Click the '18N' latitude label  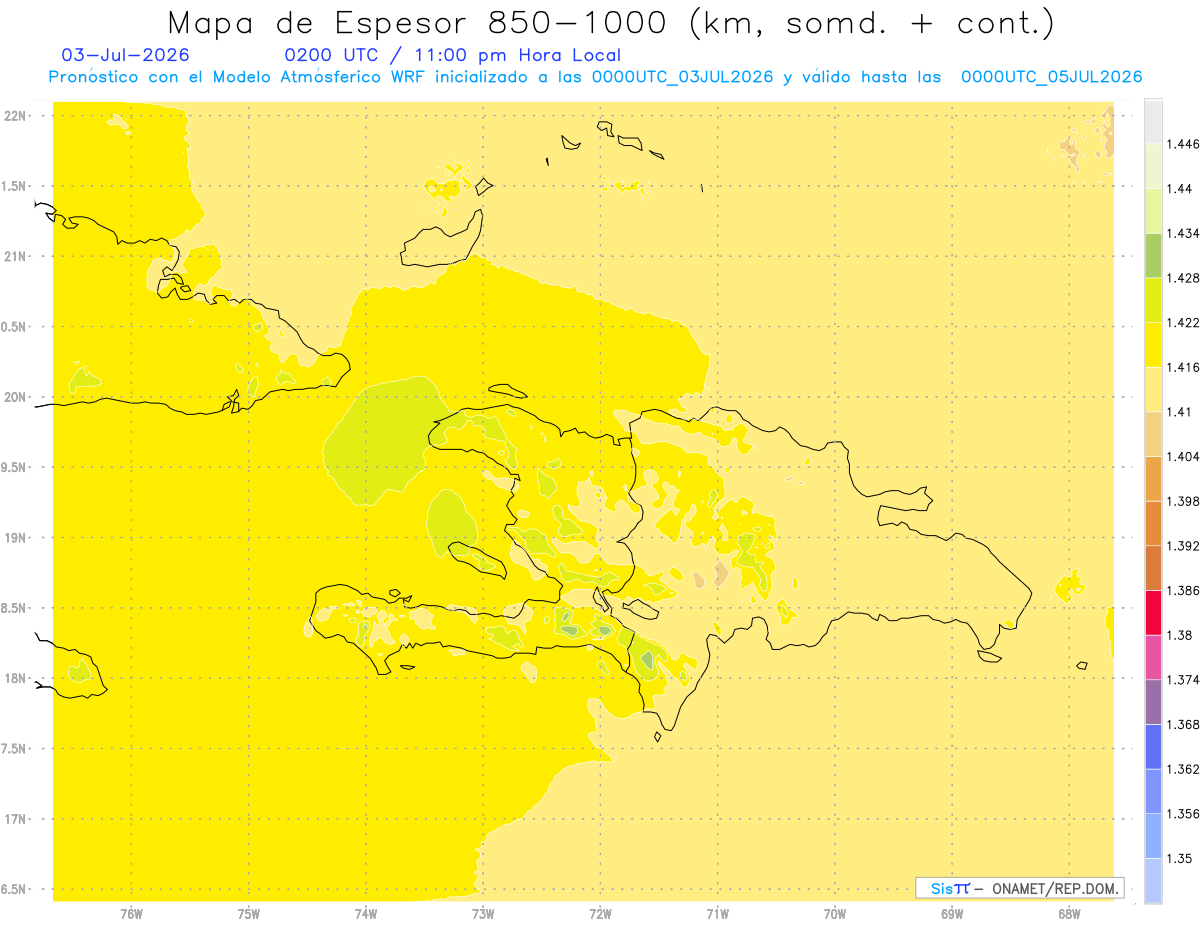(16, 678)
